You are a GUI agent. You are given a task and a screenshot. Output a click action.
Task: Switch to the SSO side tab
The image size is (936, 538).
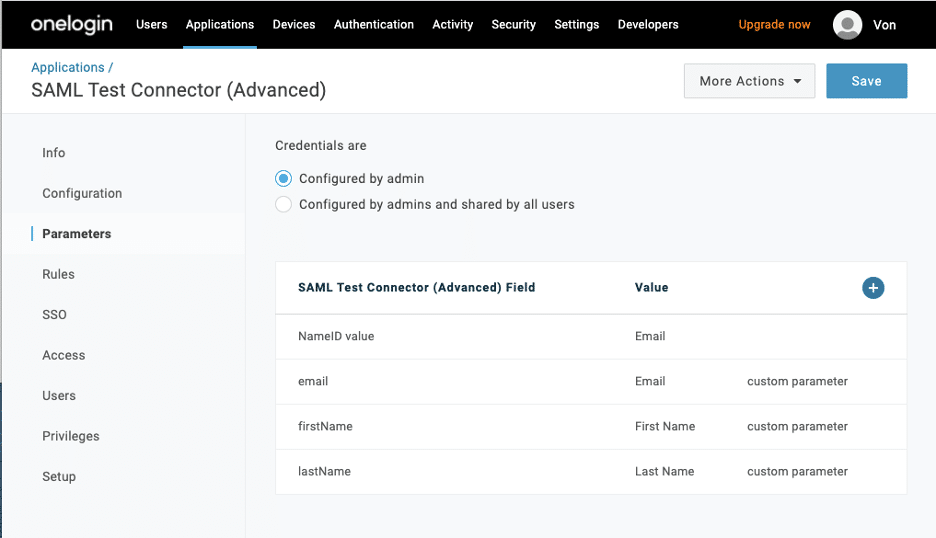pos(54,314)
